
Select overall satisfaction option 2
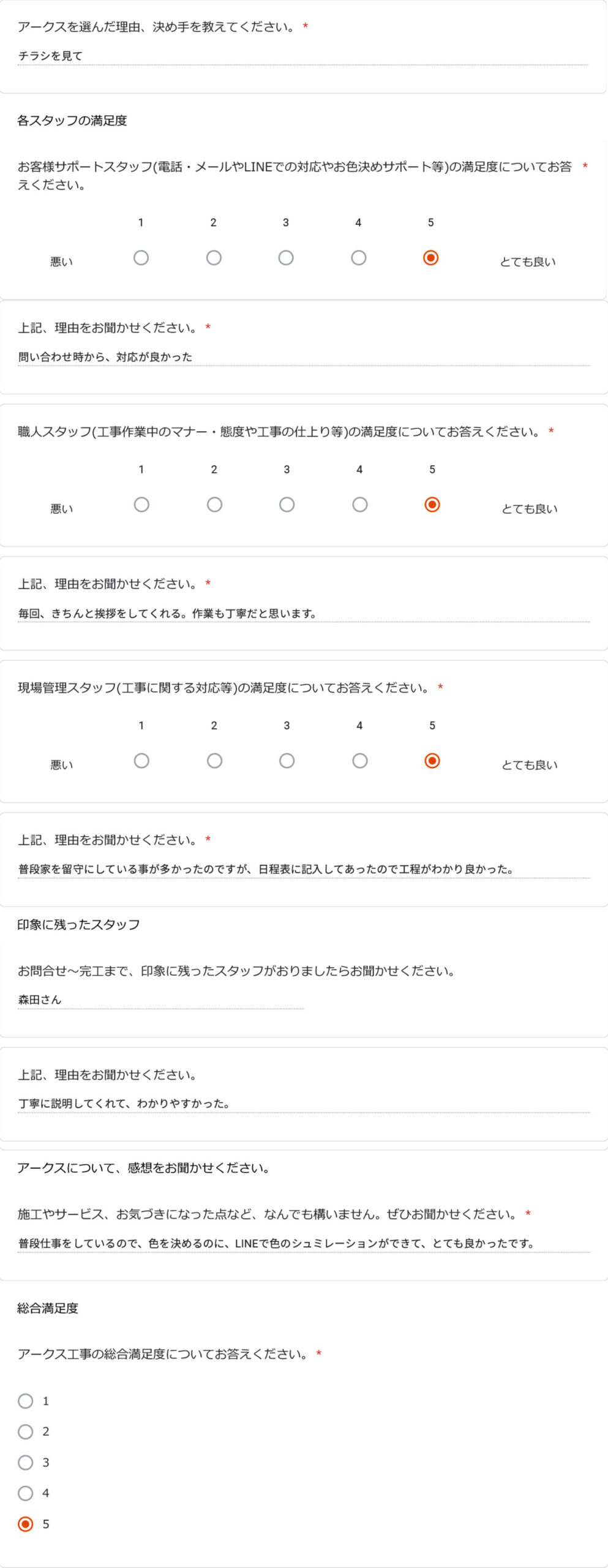(x=26, y=1431)
